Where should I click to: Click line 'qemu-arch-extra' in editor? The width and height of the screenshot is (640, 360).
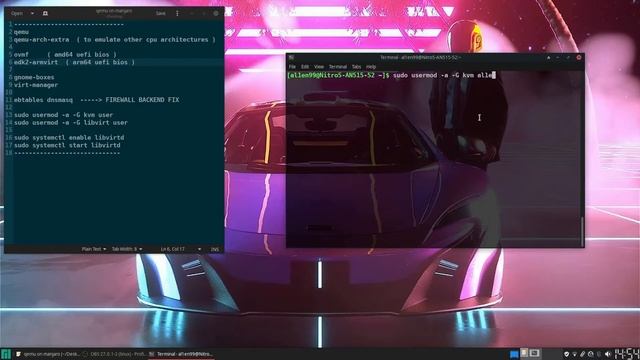[114, 40]
